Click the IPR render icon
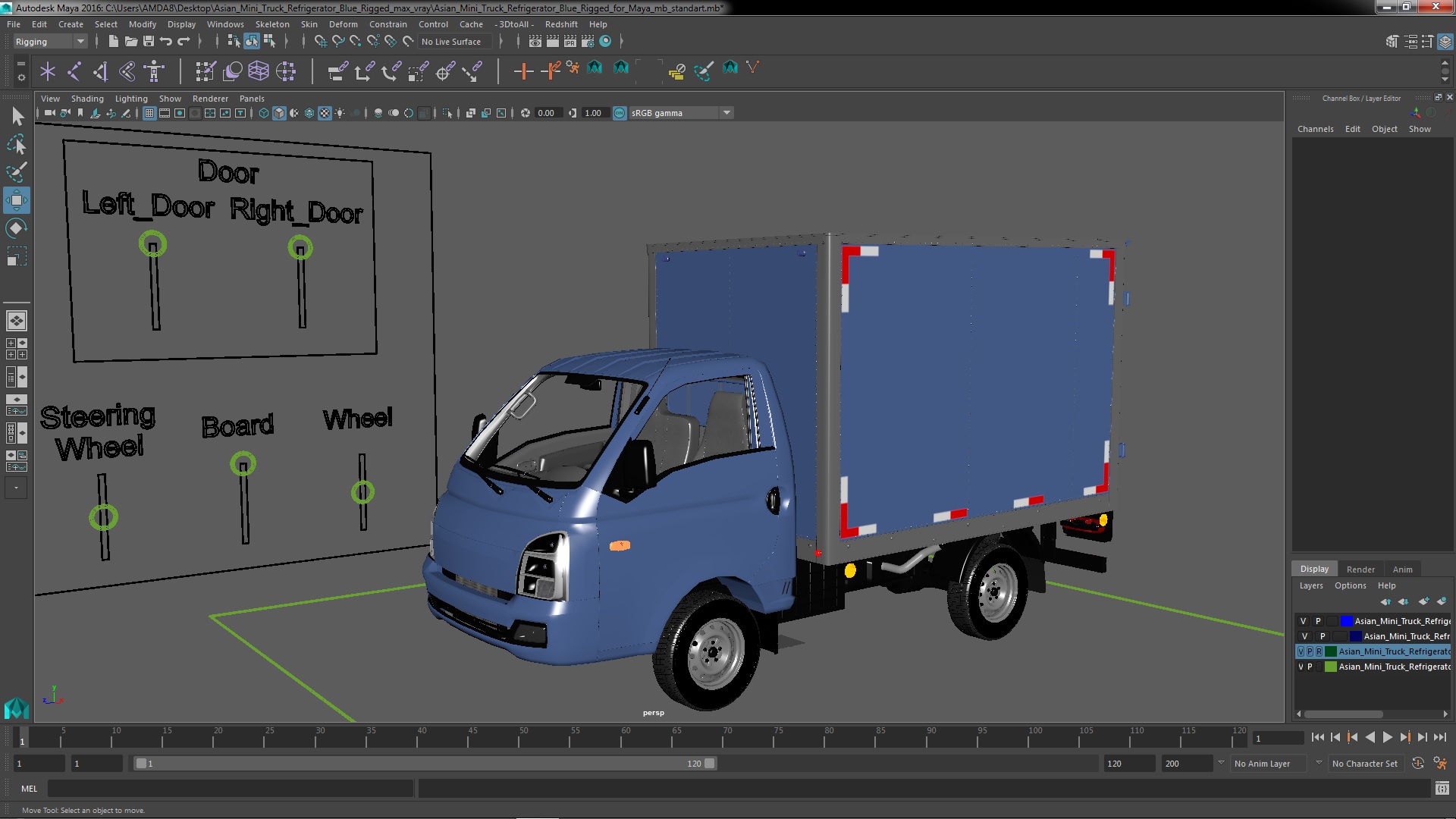 click(570, 41)
